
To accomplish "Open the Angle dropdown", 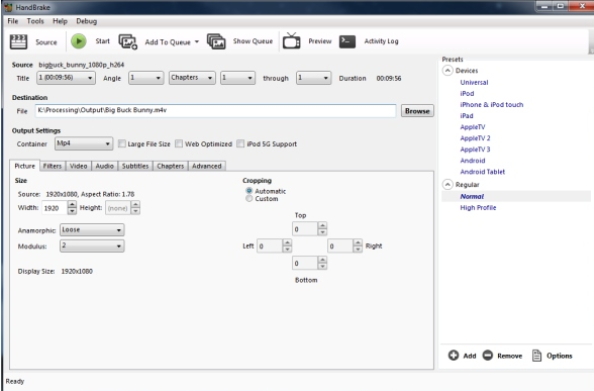I will coord(146,78).
